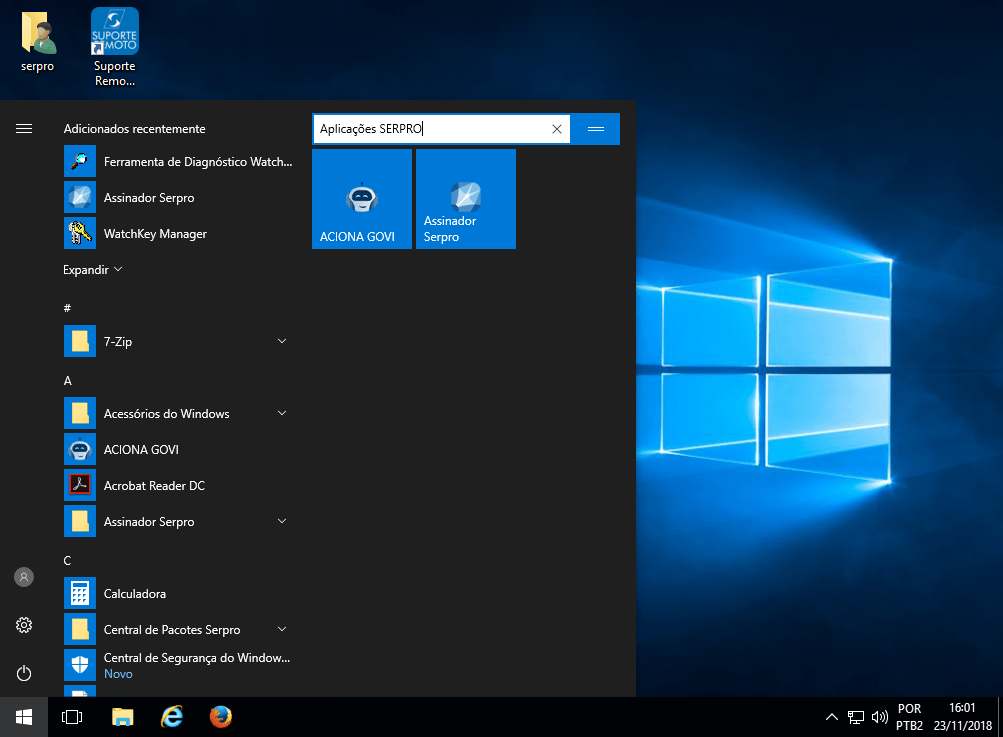Launch Acrobat Reader DC
Viewport: 1003px width, 737px height.
pos(154,486)
